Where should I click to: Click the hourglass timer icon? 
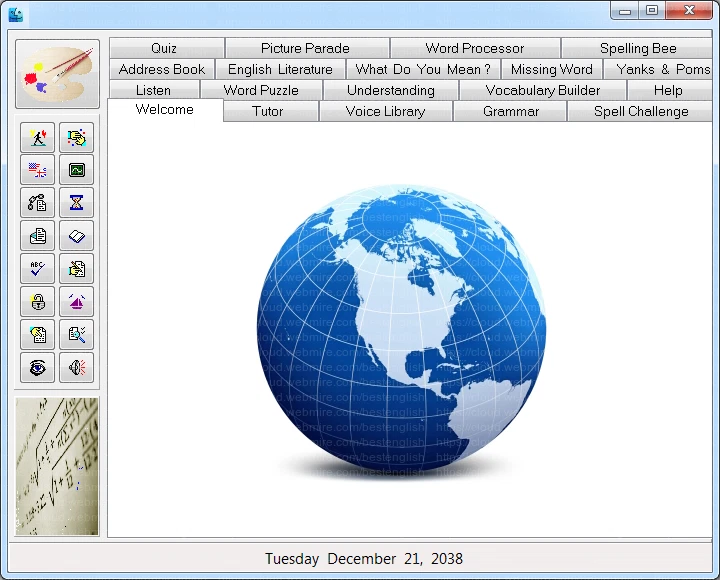(x=76, y=203)
